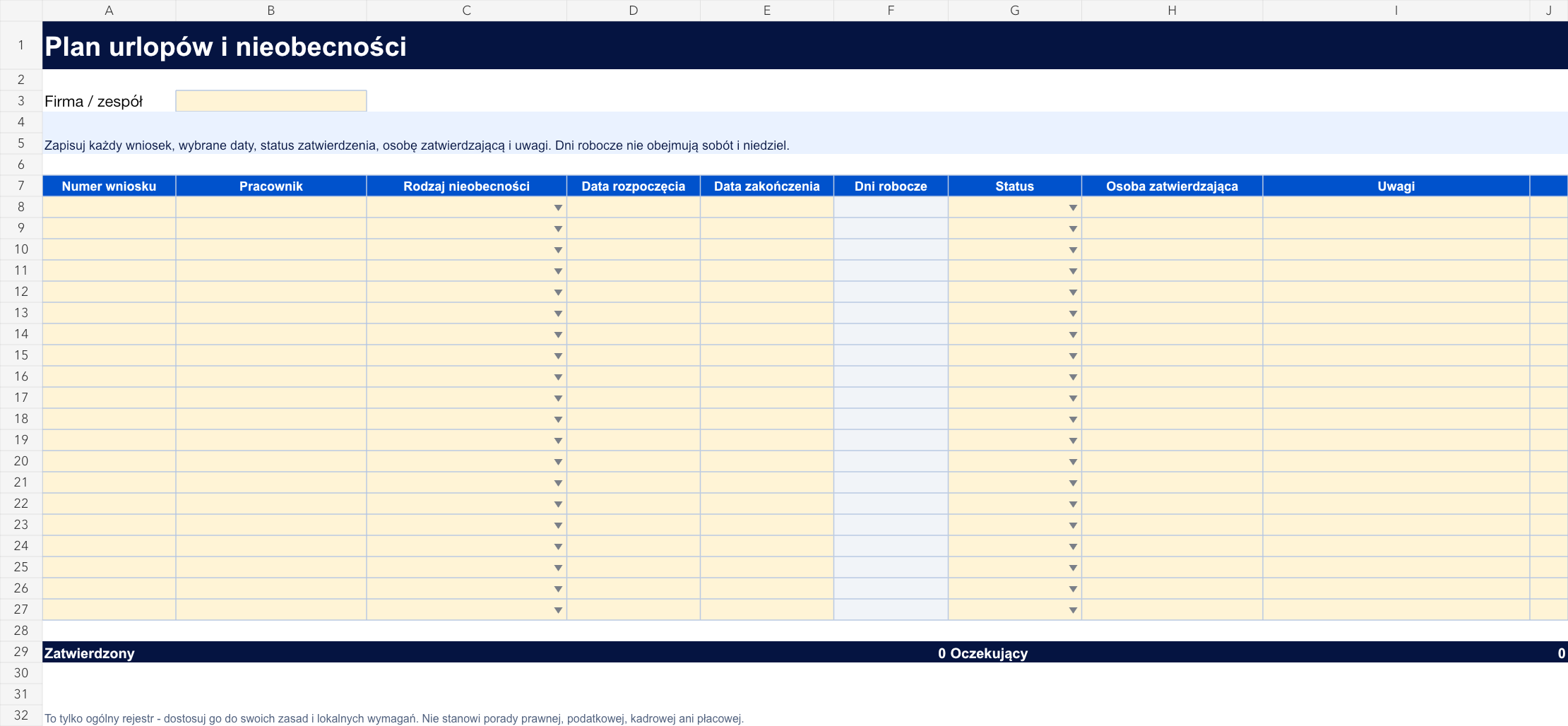Screen dimensions: 1568x726
Task: Show Status options in row 17
Action: pyautogui.click(x=1073, y=398)
